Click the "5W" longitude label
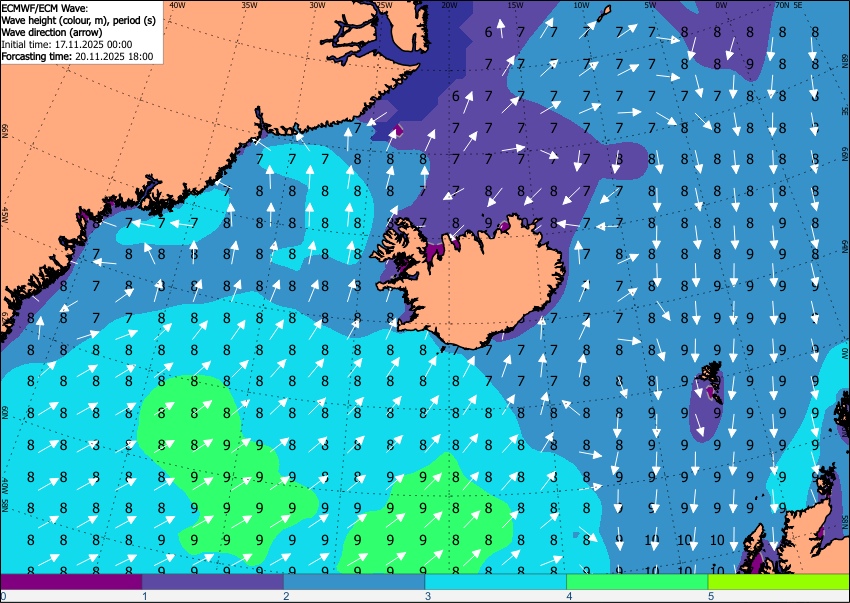The height and width of the screenshot is (603, 850). coord(651,5)
